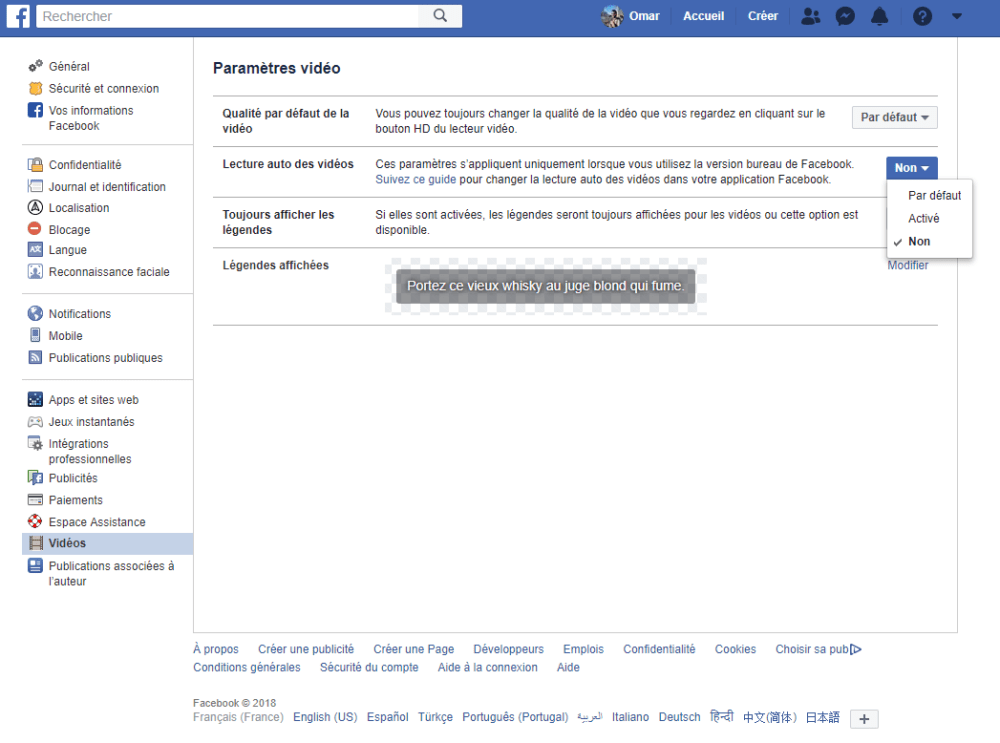The height and width of the screenshot is (743, 1000).
Task: Click the Espace Assistance lifebuoy icon
Action: 35,521
